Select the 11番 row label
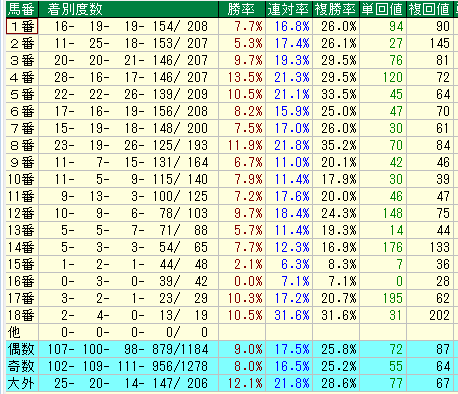 [22, 196]
